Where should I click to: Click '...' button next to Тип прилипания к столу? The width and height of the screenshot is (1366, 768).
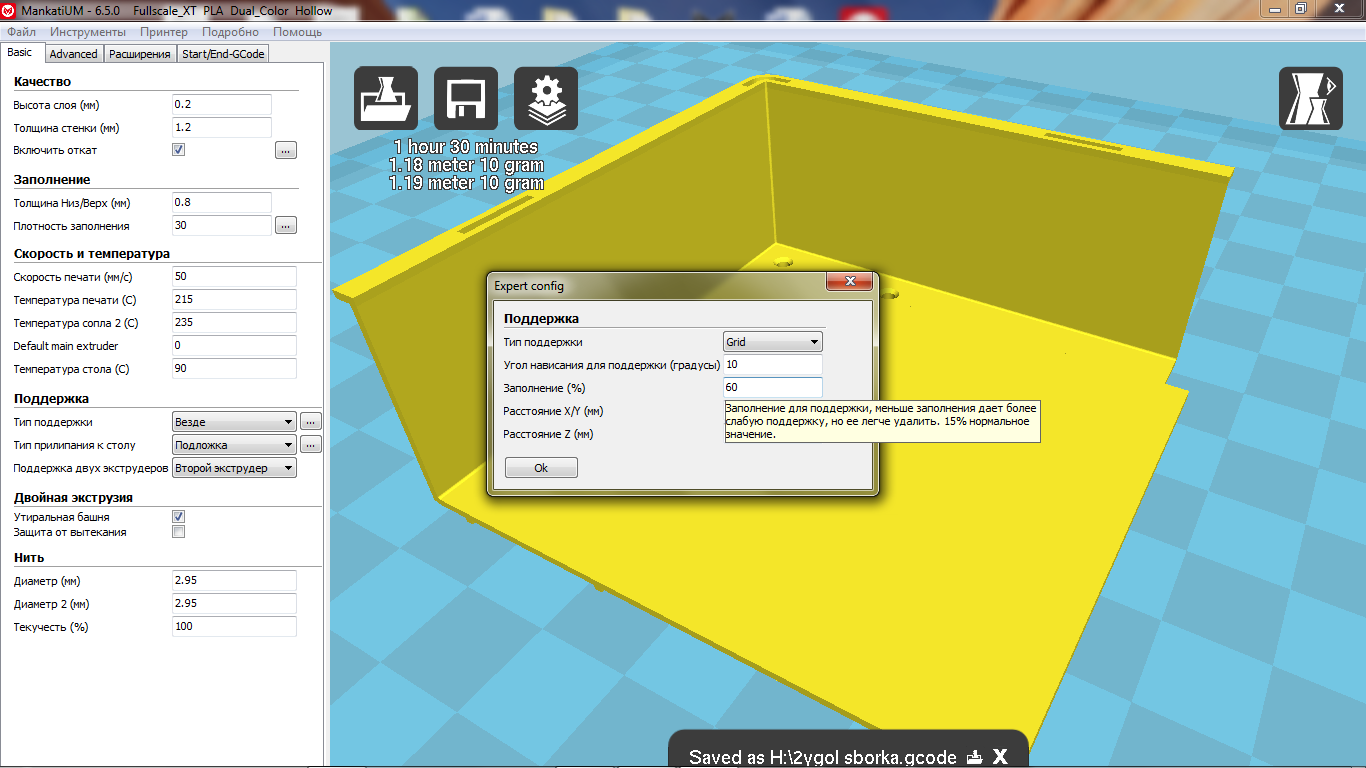click(x=310, y=445)
